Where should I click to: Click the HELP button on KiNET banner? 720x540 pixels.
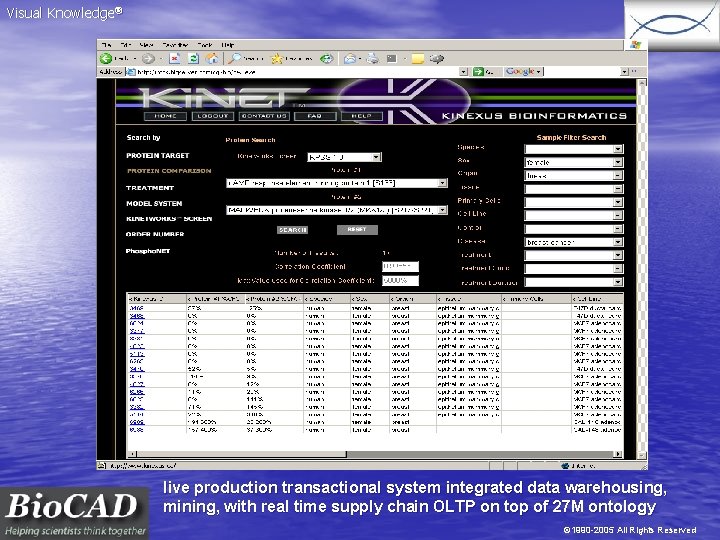[x=361, y=116]
